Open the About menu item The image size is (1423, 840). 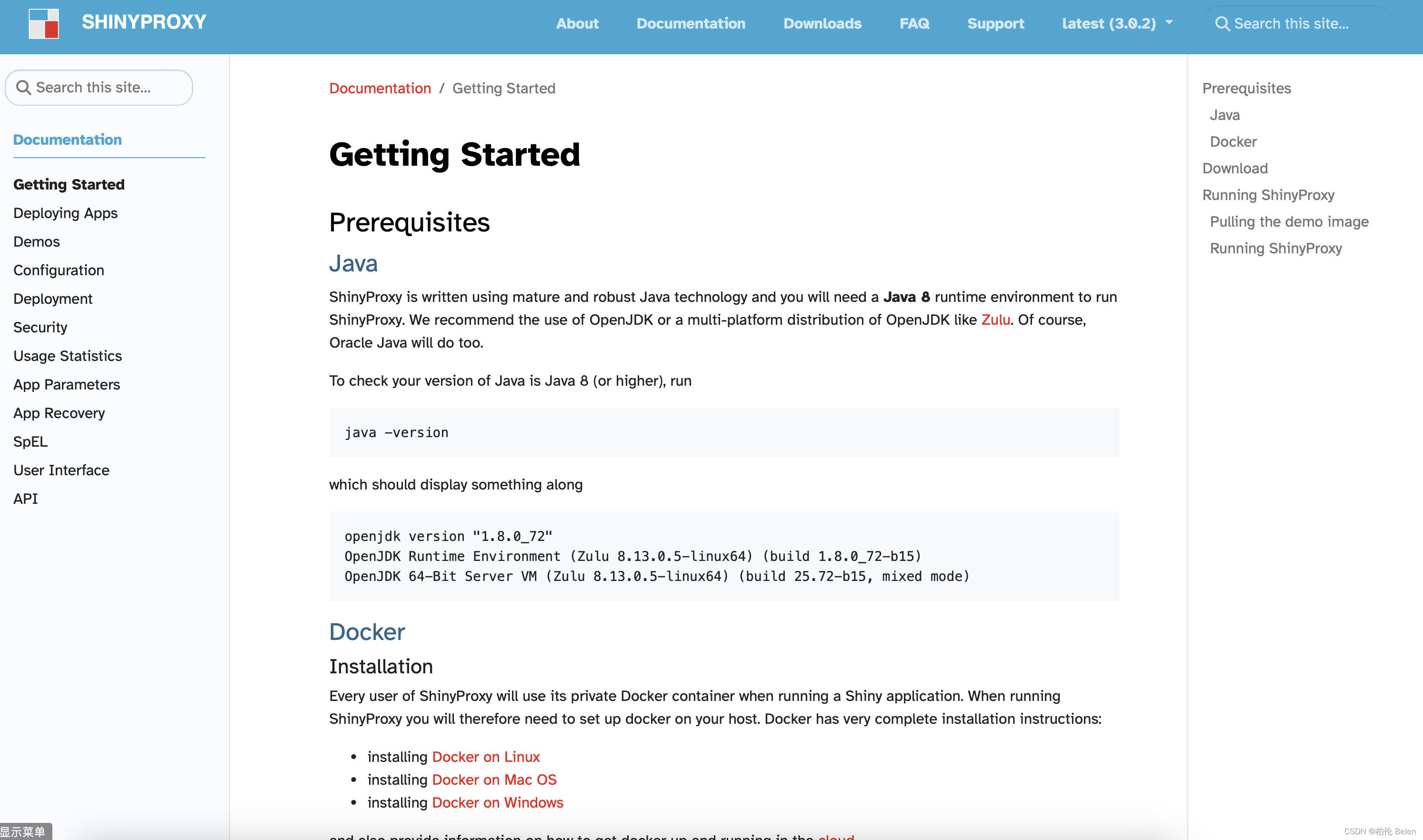[577, 23]
